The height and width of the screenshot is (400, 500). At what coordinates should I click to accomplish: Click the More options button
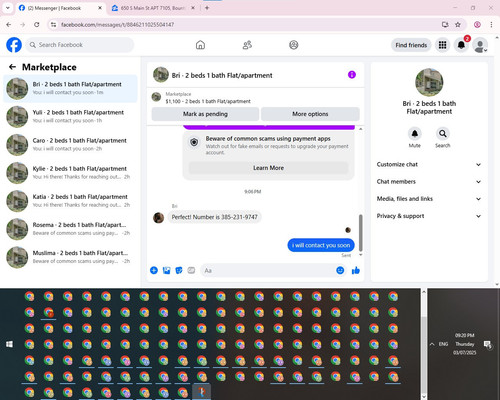[310, 114]
